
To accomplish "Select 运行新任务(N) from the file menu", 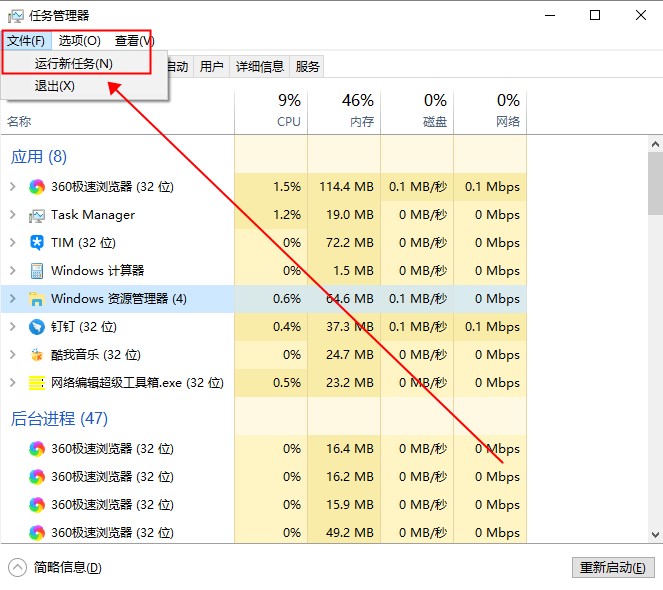I will [74, 63].
